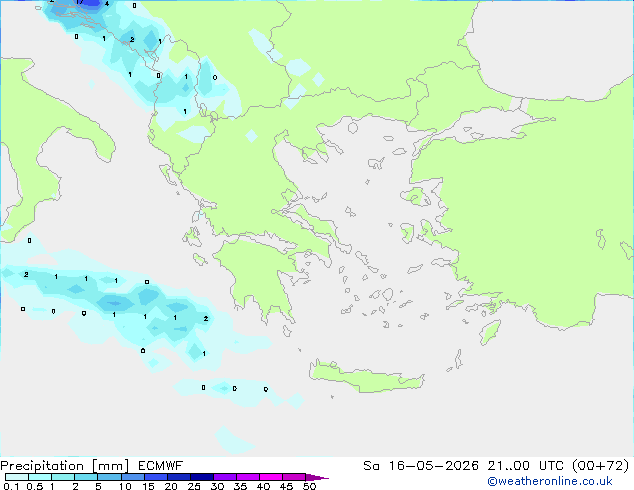Click the 0.1–0.5 mm legend swatch
The image size is (634, 490).
[17, 477]
